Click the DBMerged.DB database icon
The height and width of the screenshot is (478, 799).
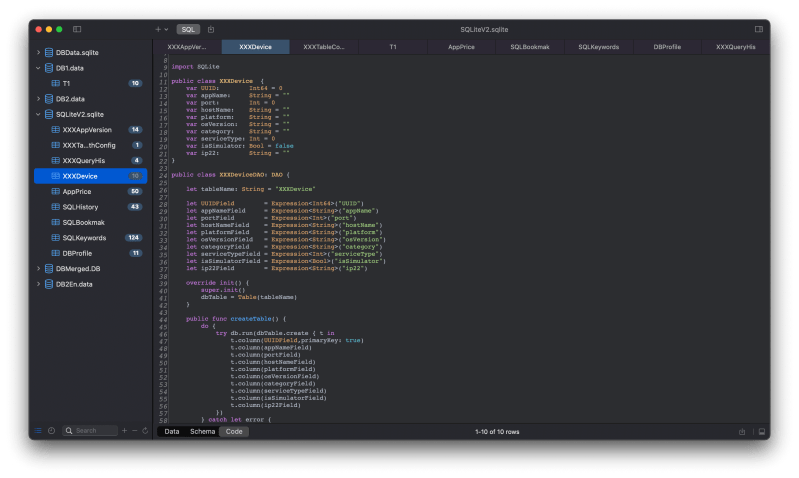49,269
